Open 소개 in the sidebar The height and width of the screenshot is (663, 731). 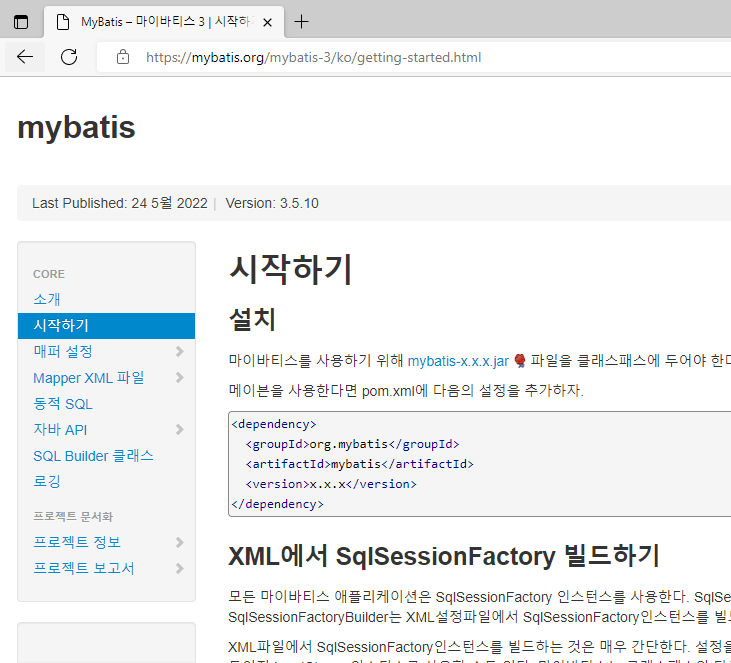click(47, 299)
